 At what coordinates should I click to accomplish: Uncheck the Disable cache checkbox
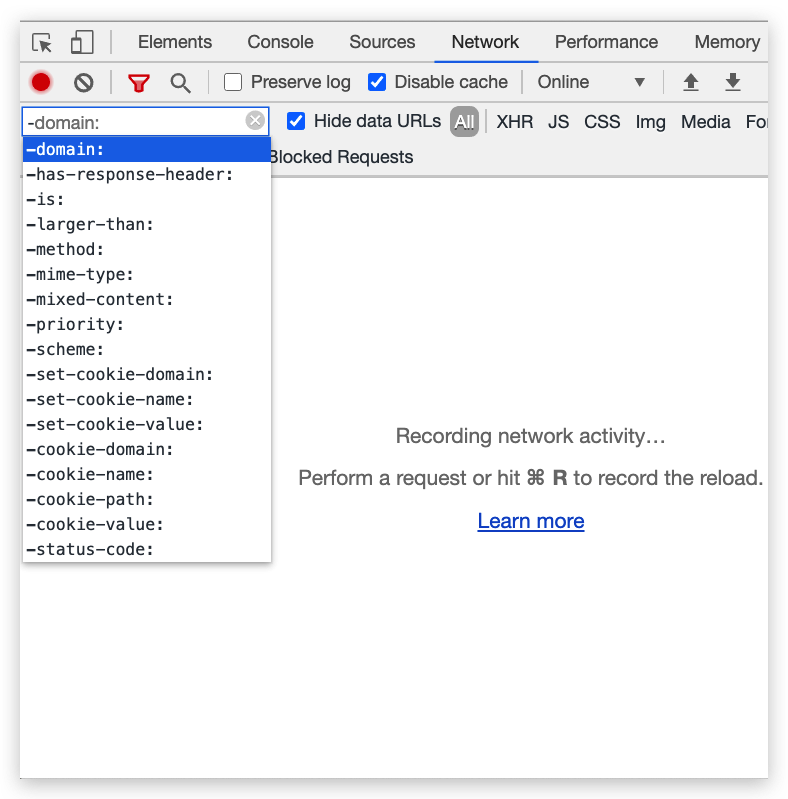[x=377, y=82]
